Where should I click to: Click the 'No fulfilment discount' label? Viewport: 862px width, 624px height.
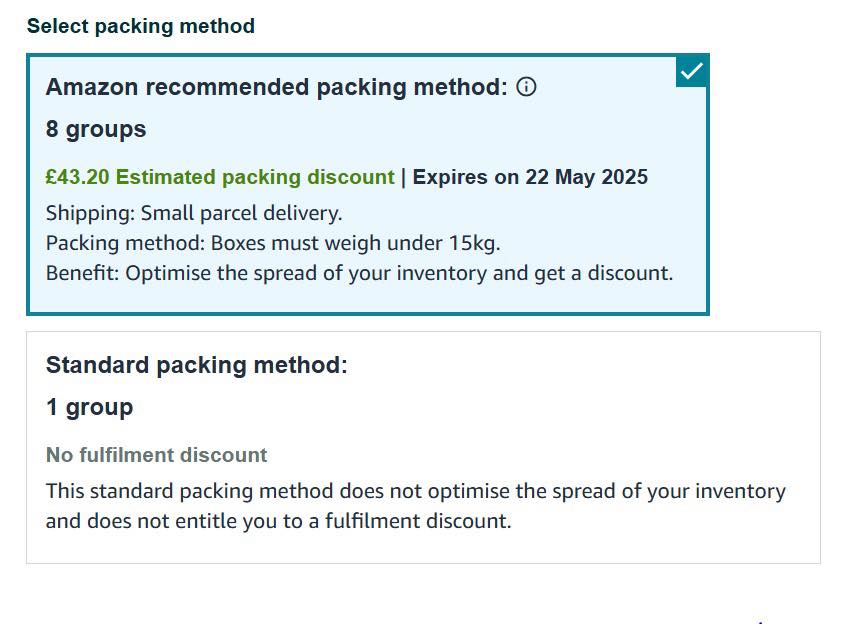pyautogui.click(x=156, y=455)
